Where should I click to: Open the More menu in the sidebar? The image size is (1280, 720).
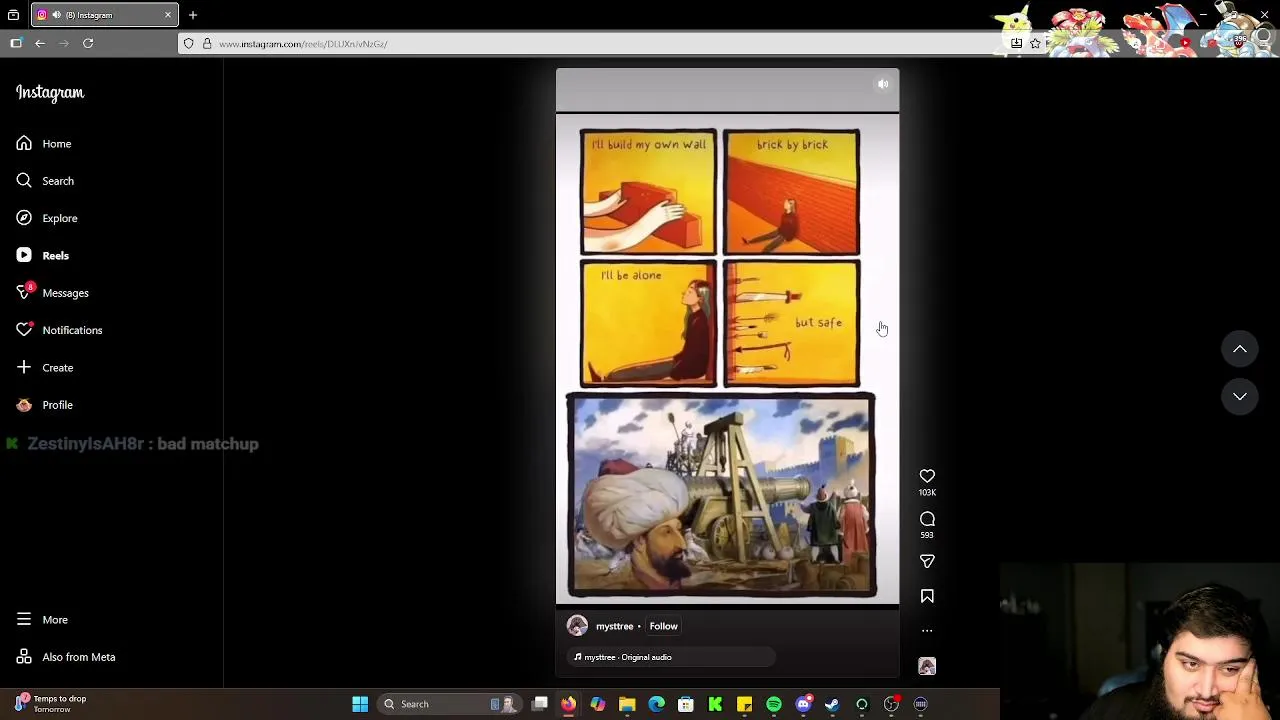point(42,620)
